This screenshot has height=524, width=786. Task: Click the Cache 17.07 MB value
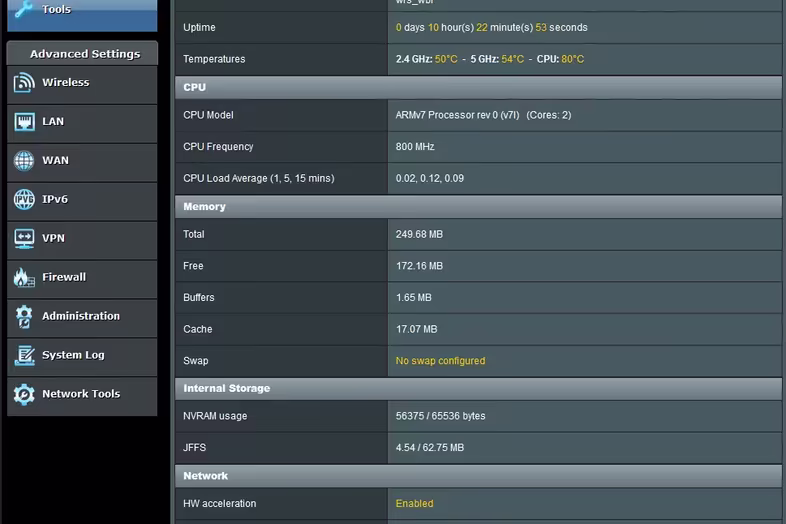(x=416, y=329)
